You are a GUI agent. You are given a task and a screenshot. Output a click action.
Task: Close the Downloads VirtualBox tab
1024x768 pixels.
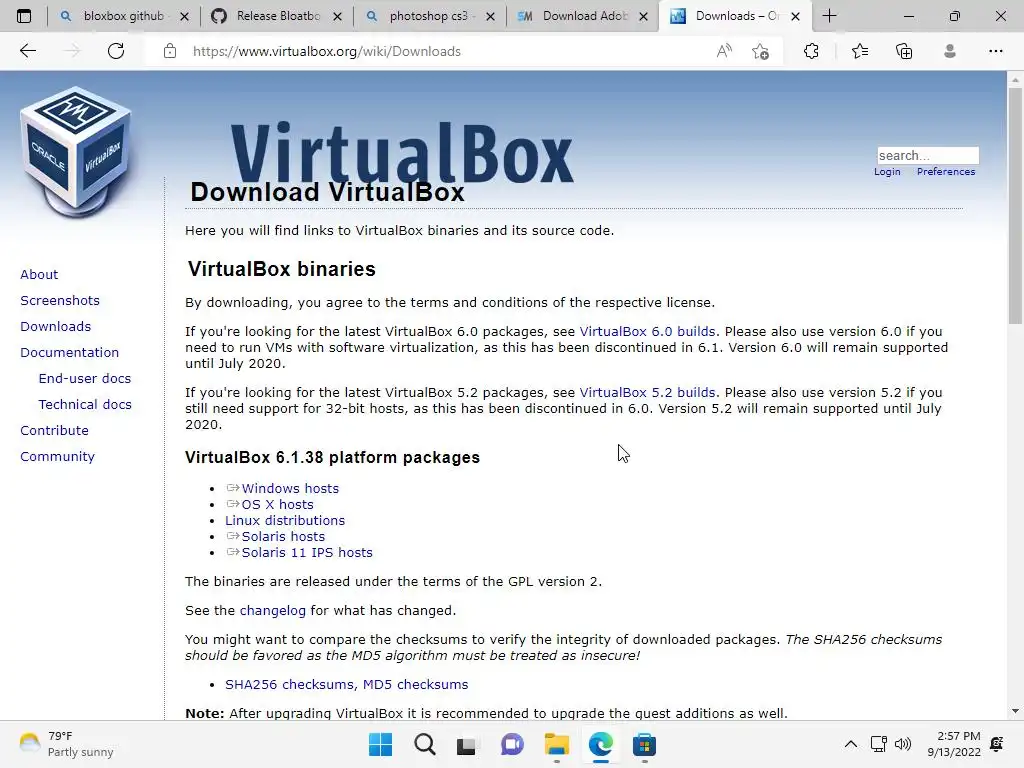point(795,16)
